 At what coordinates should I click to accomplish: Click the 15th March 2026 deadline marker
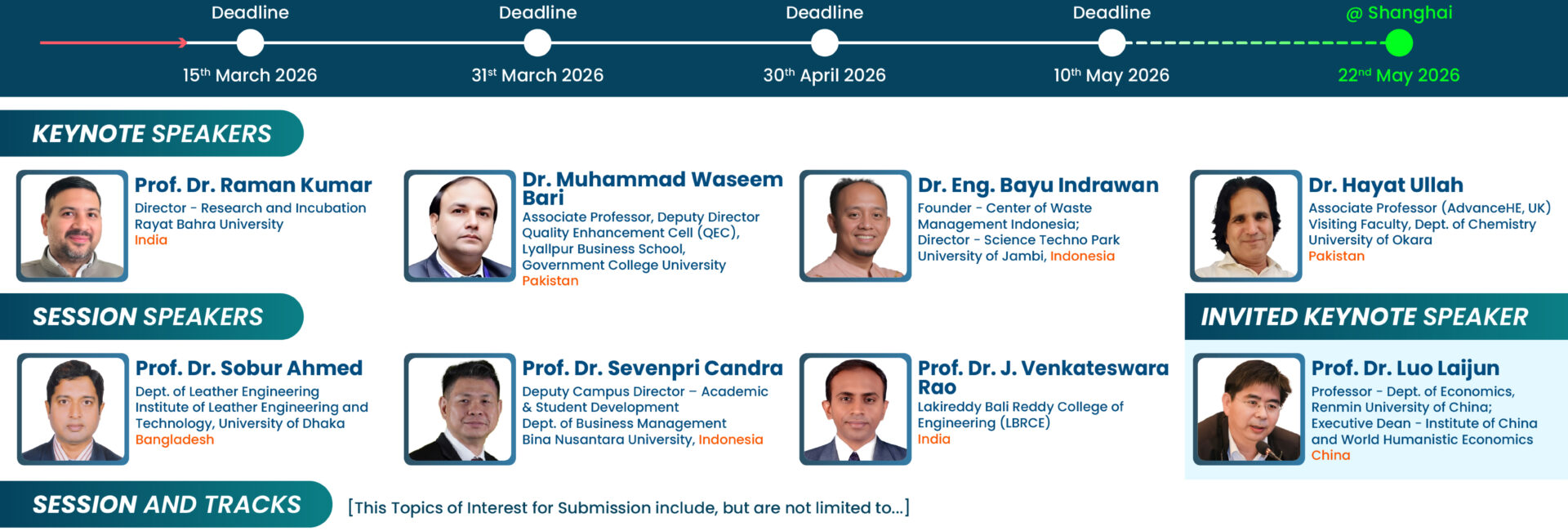(250, 42)
